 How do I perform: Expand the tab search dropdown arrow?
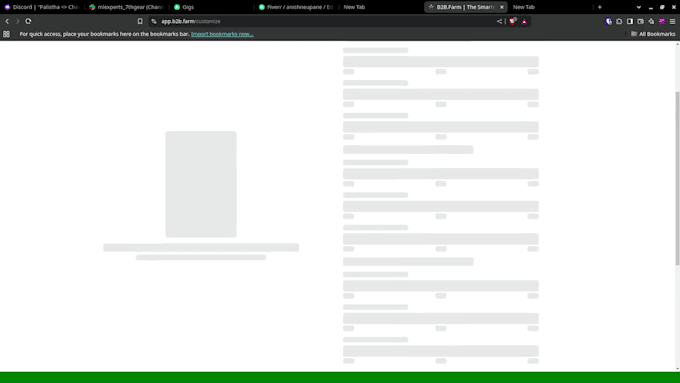[639, 7]
